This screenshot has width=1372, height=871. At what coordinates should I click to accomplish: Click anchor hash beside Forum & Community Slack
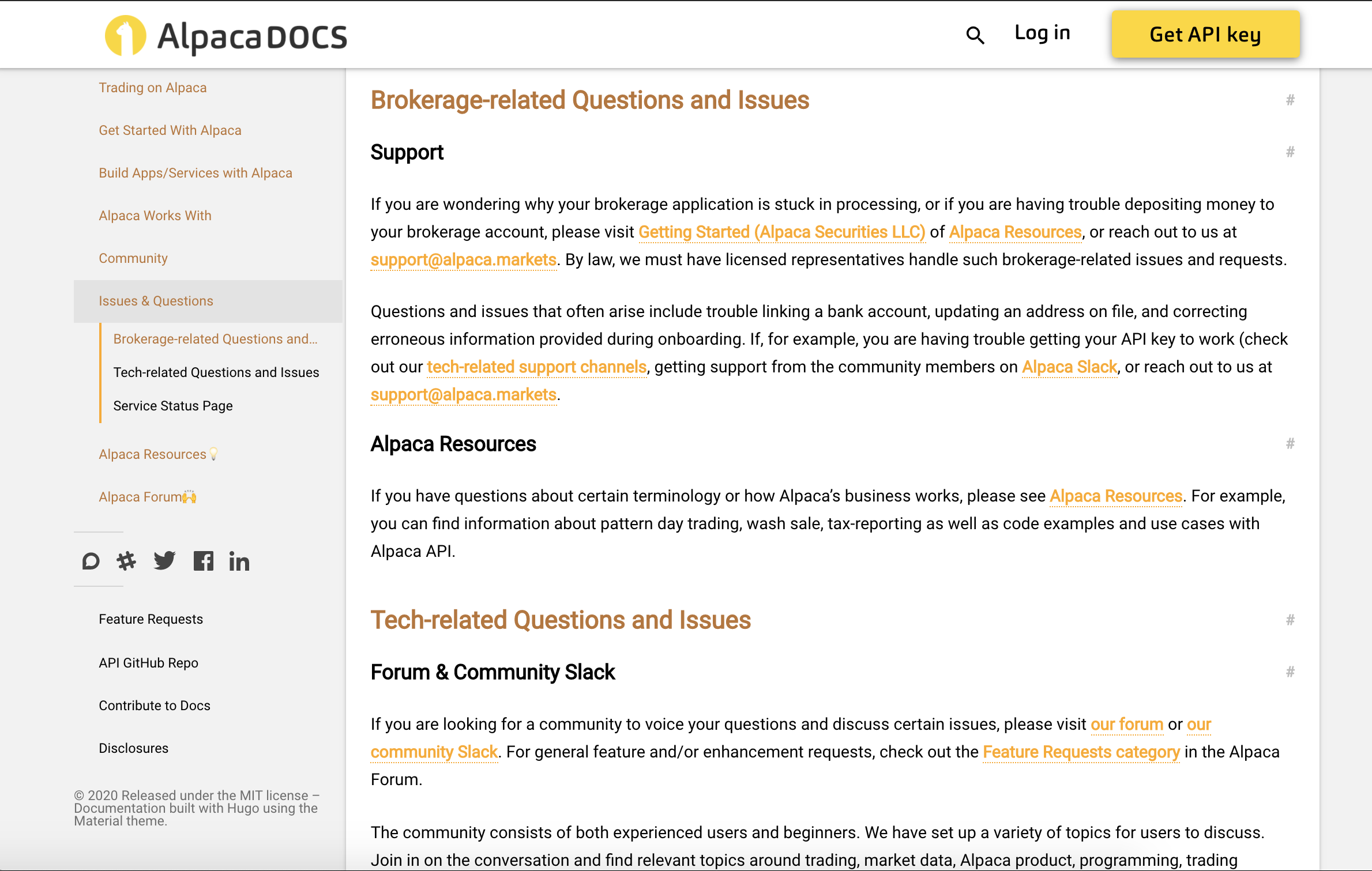point(1290,672)
